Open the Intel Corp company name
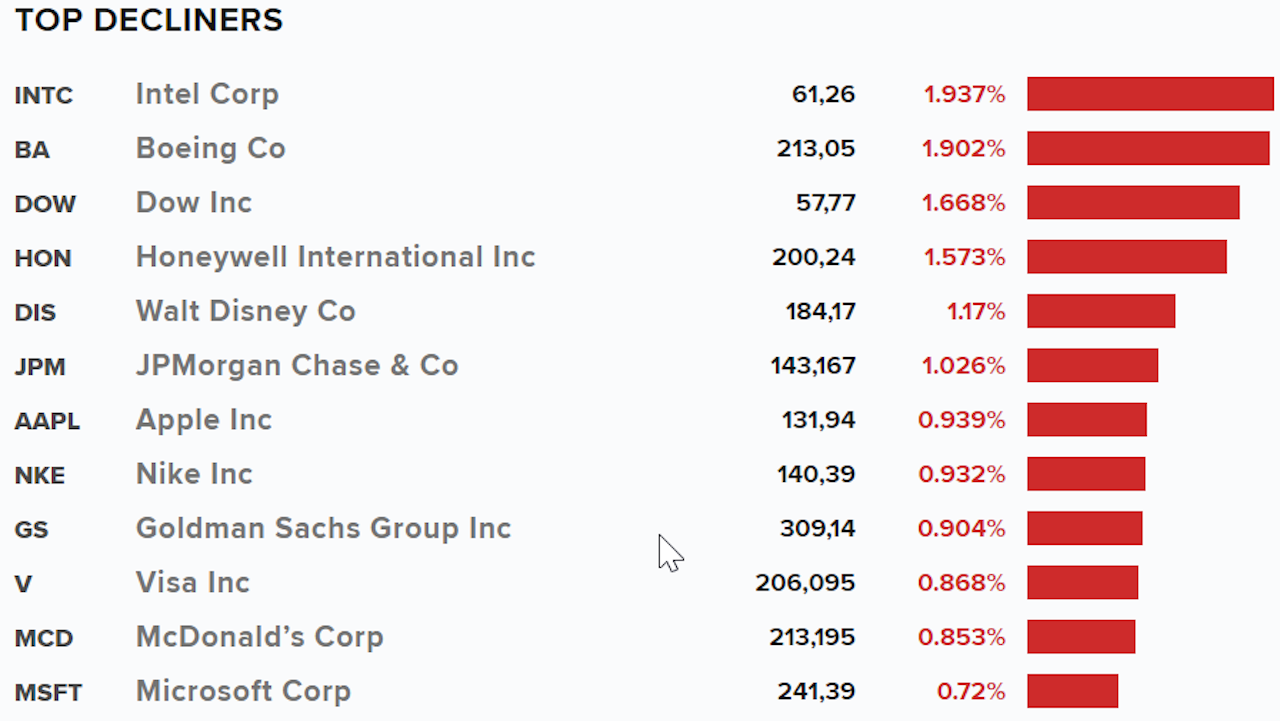1280x721 pixels. pyautogui.click(x=207, y=94)
